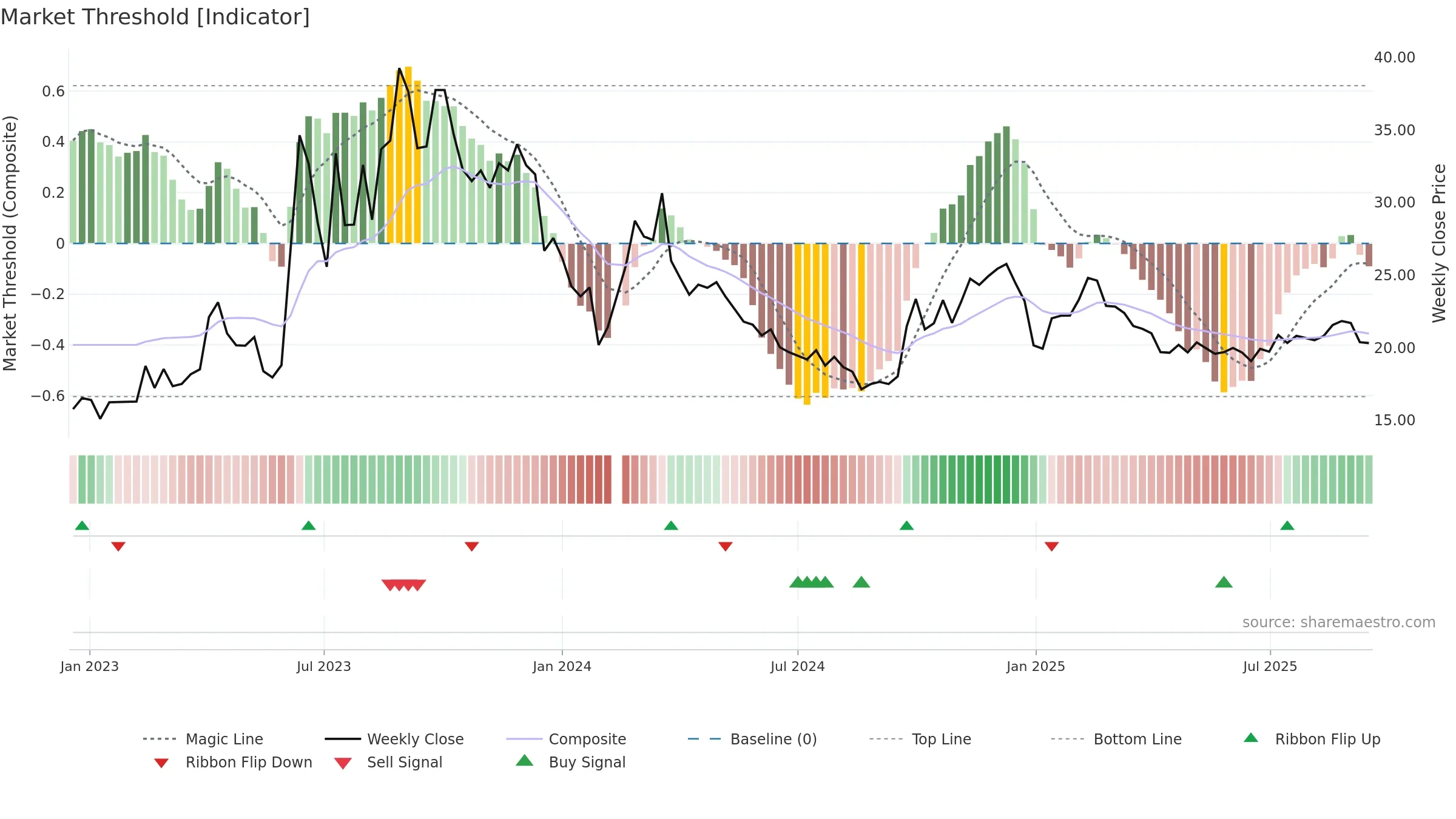Click the chart title Market Threshold [Indicator]
This screenshot has height=819, width=1456.
pos(155,17)
